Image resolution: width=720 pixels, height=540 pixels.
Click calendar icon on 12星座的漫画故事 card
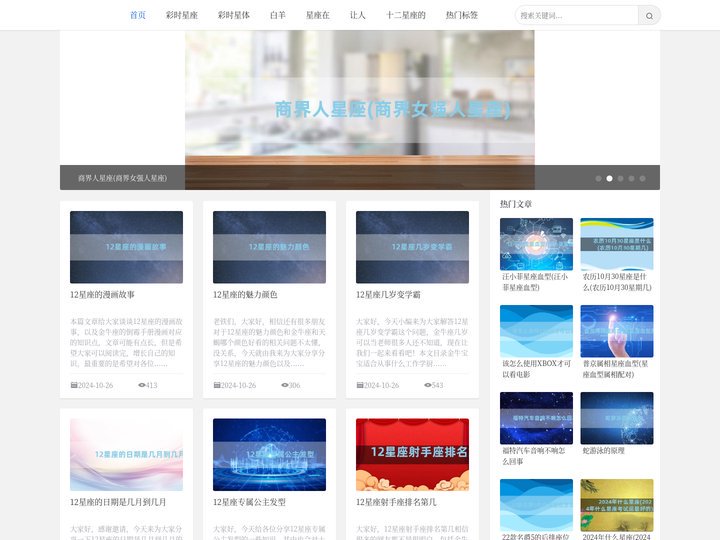74,385
